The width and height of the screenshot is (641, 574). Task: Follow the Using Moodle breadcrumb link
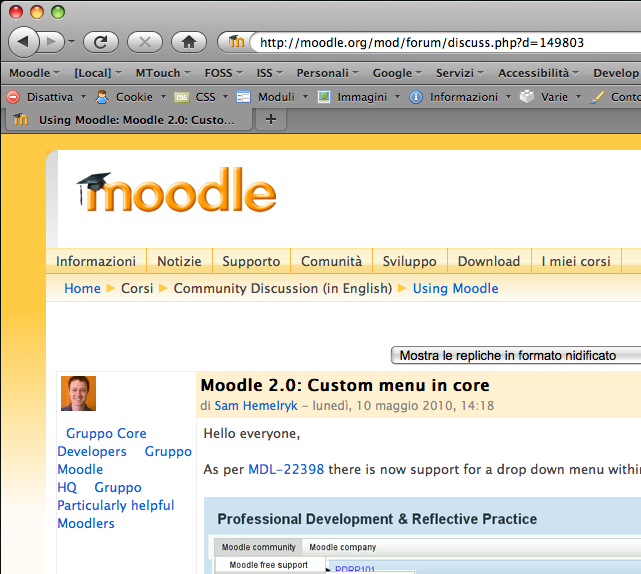(x=455, y=288)
